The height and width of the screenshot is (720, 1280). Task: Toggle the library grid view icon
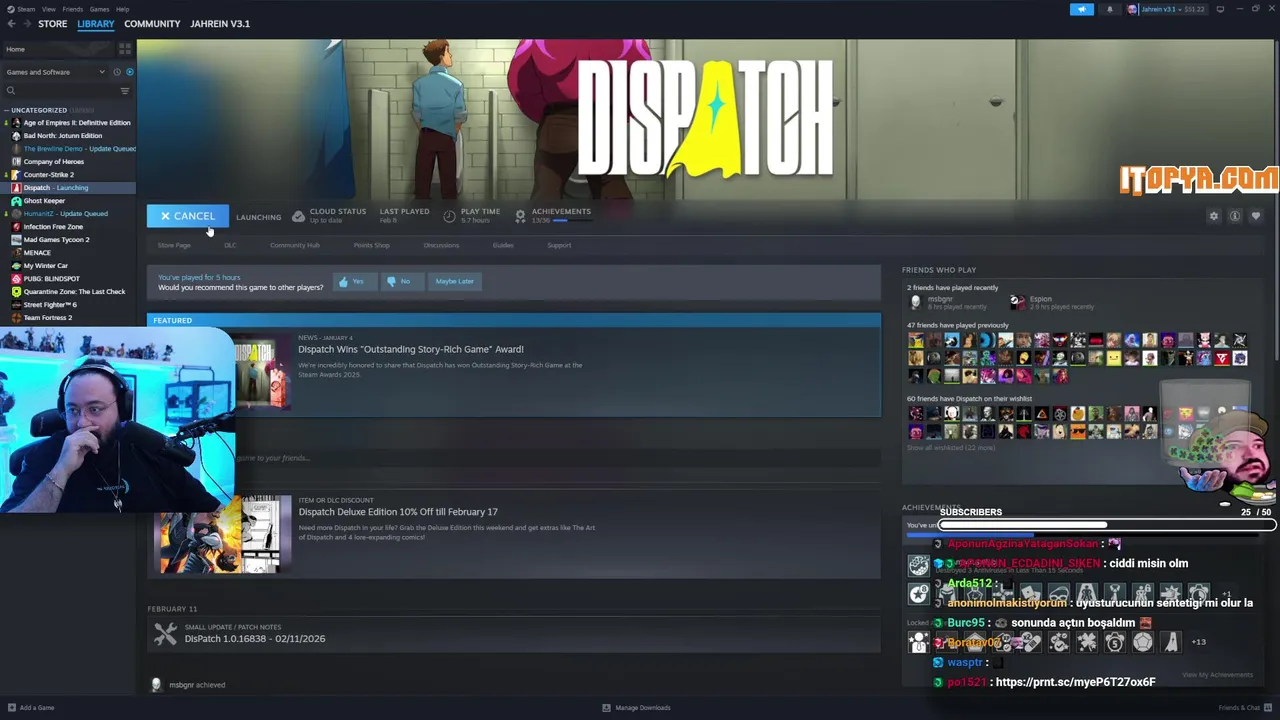(x=125, y=49)
